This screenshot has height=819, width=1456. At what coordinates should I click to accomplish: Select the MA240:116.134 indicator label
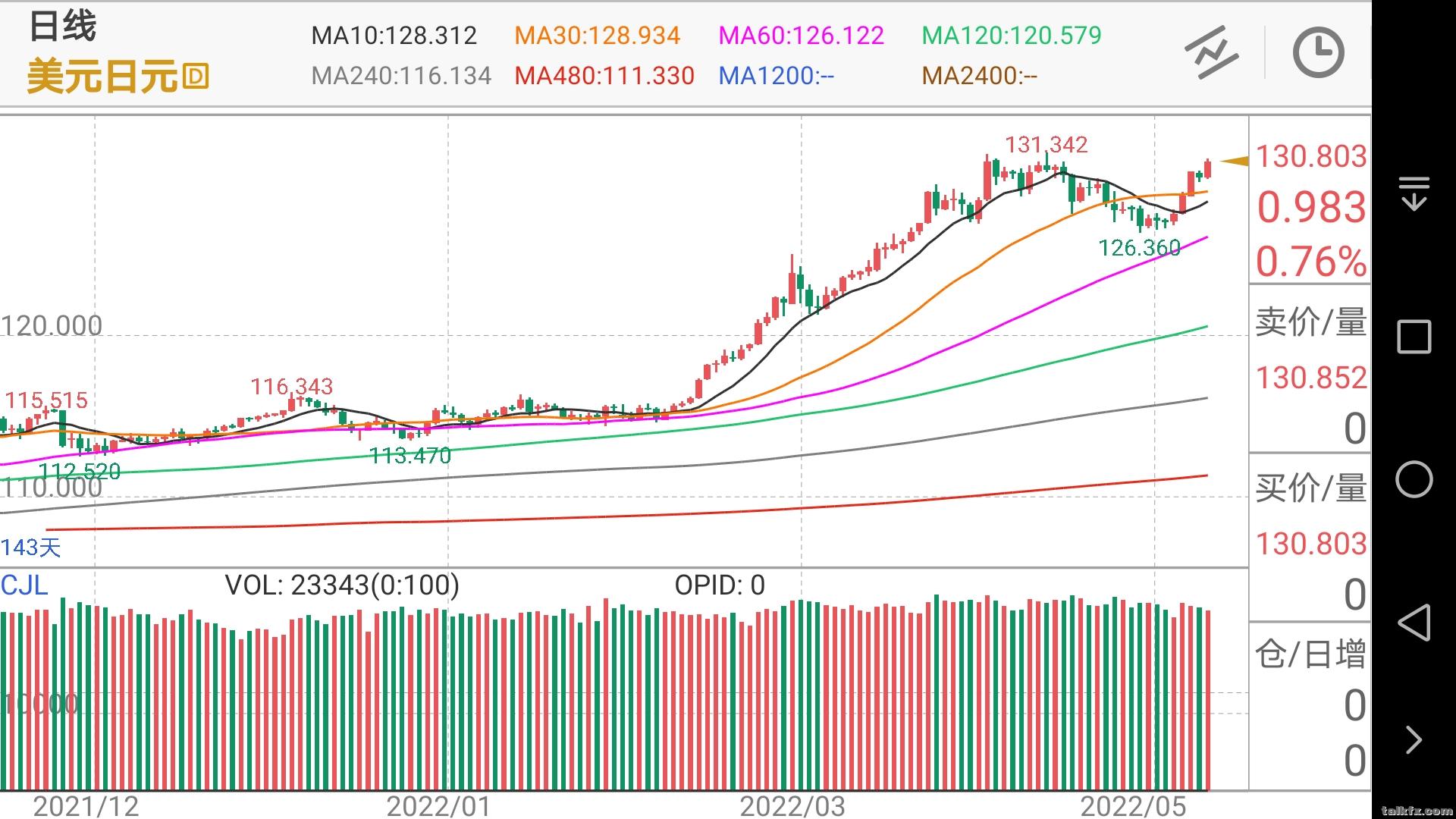[x=401, y=76]
